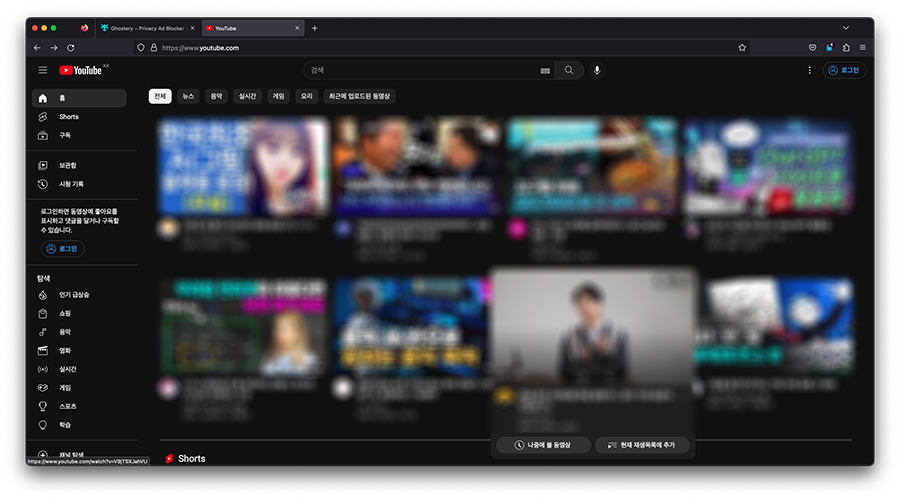Open 시청 기록 (Watch history) in sidebar
This screenshot has height=500, width=900.
(79, 184)
